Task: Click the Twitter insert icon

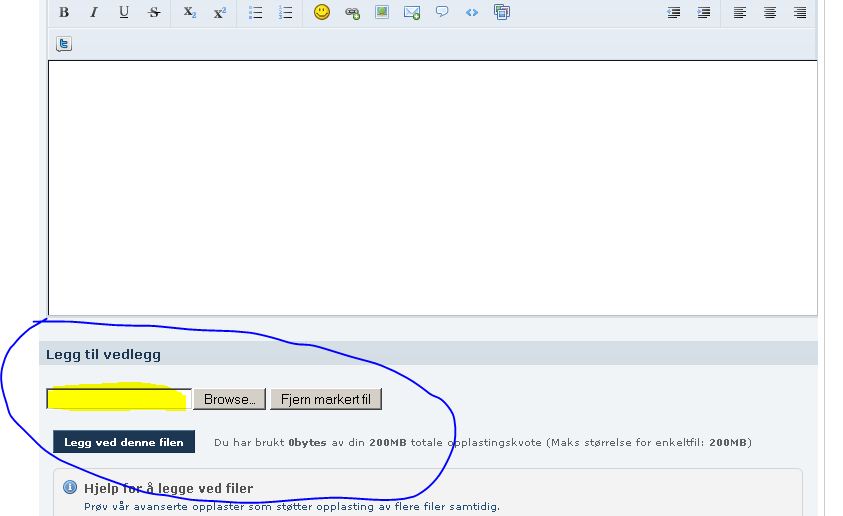Action: tap(64, 44)
